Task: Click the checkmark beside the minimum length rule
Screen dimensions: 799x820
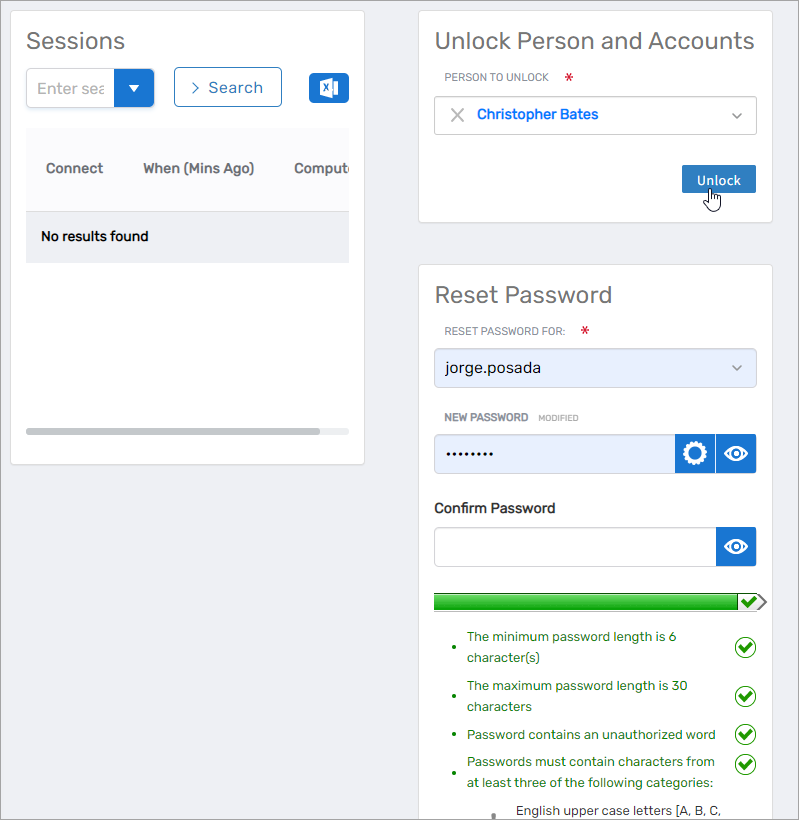Action: (x=745, y=647)
